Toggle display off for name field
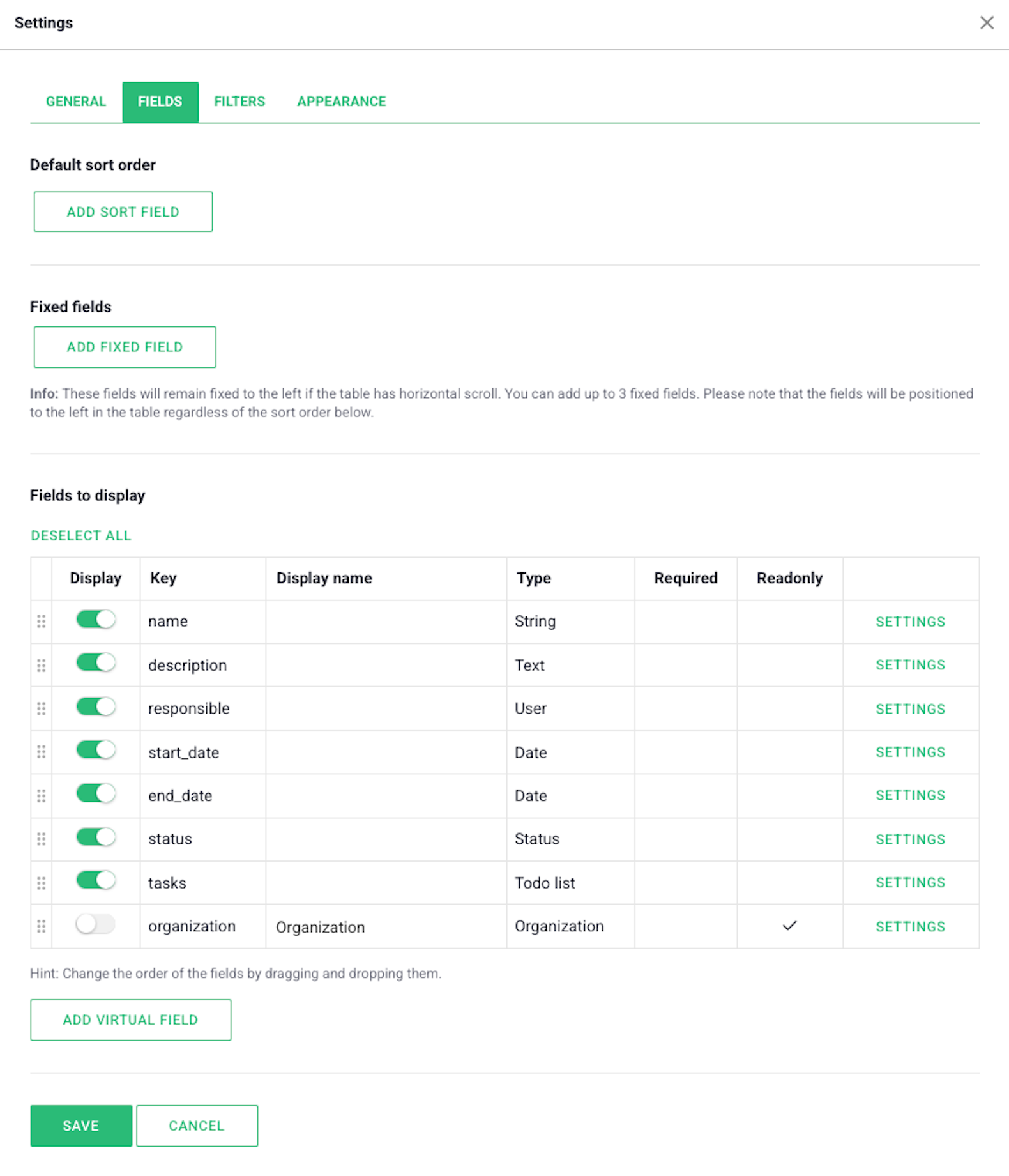Screen dimensions: 1009x1176 96,619
